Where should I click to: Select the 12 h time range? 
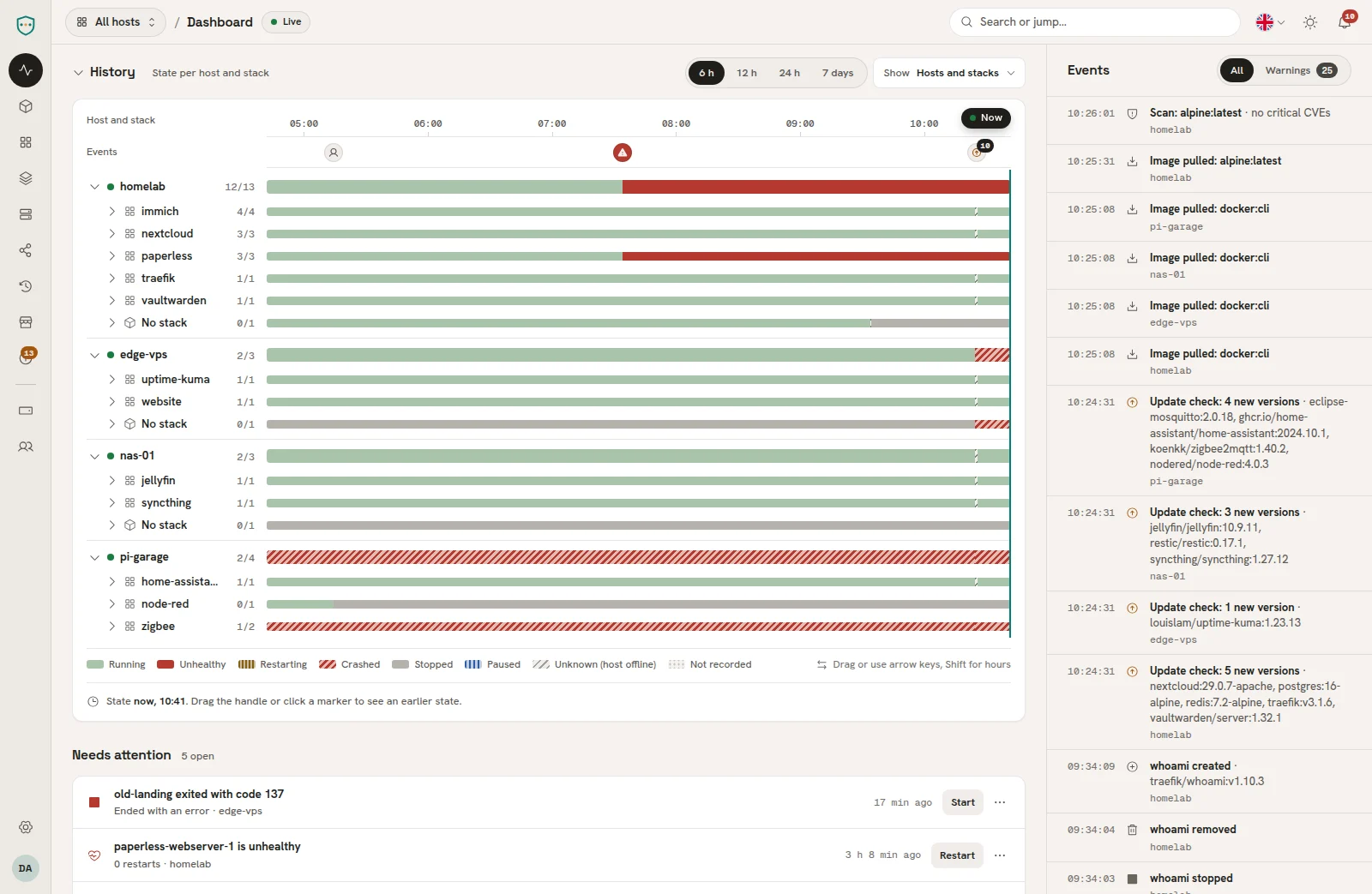pos(747,73)
